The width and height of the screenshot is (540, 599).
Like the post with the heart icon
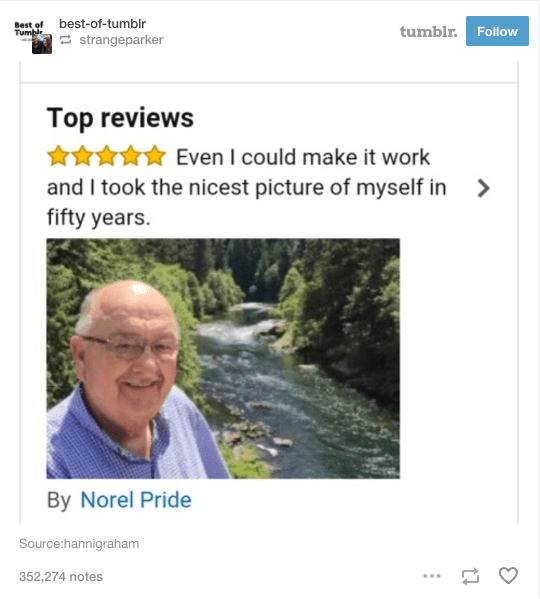coord(508,576)
